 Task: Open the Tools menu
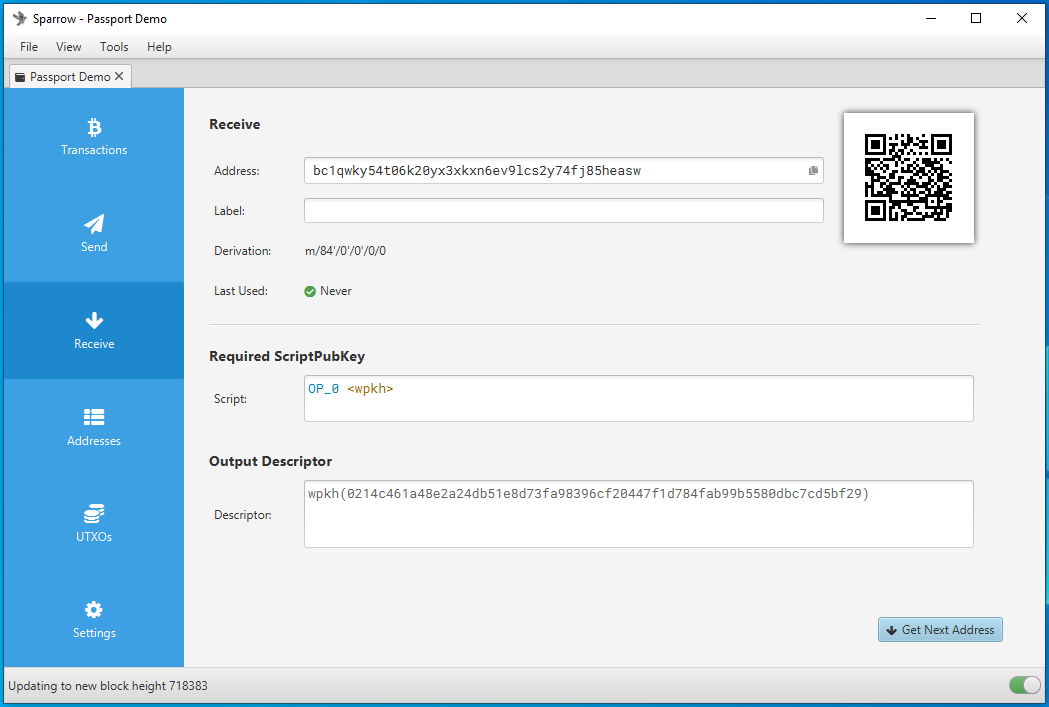pyautogui.click(x=114, y=47)
